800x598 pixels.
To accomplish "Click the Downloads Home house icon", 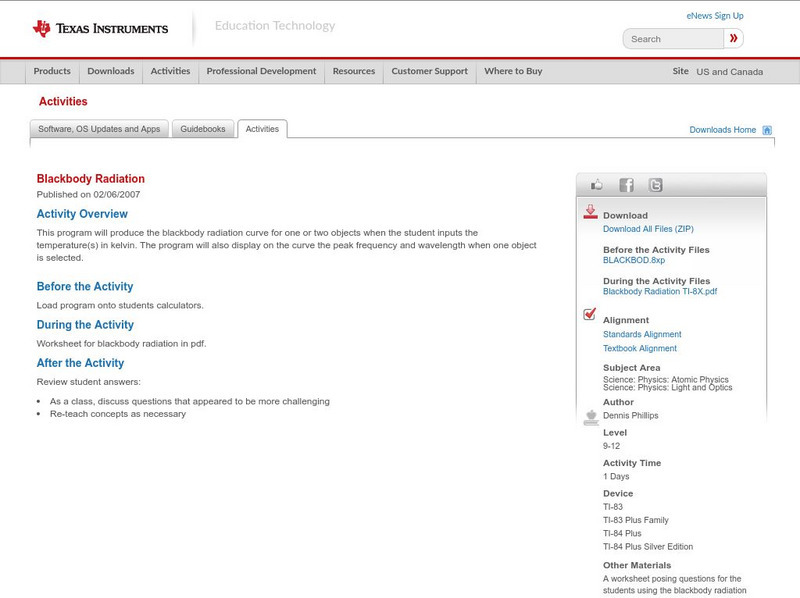I will point(767,130).
